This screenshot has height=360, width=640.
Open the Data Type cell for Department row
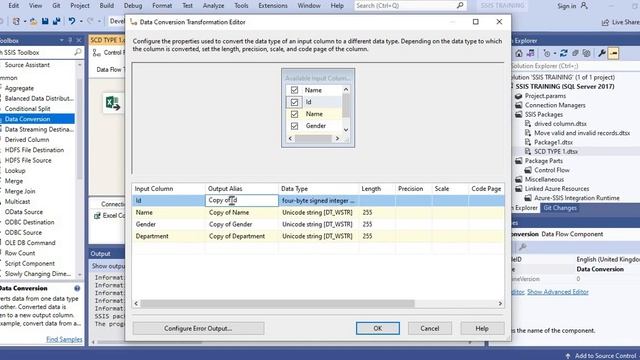[x=318, y=236]
